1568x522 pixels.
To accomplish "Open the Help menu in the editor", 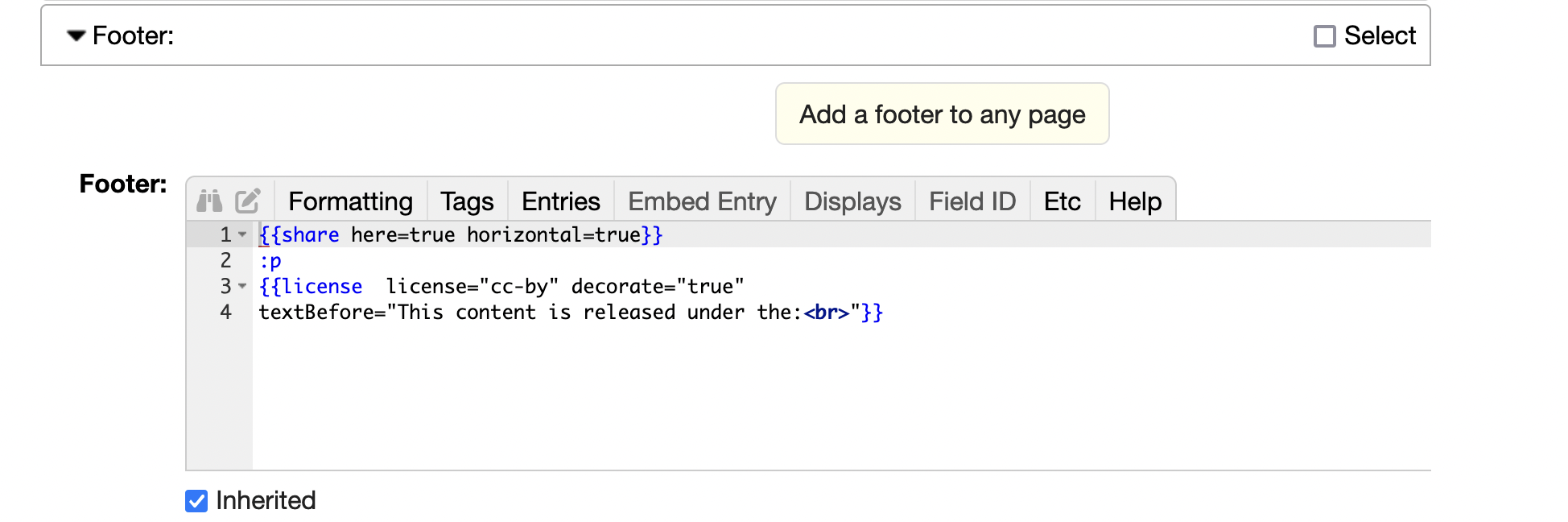I will [1135, 201].
